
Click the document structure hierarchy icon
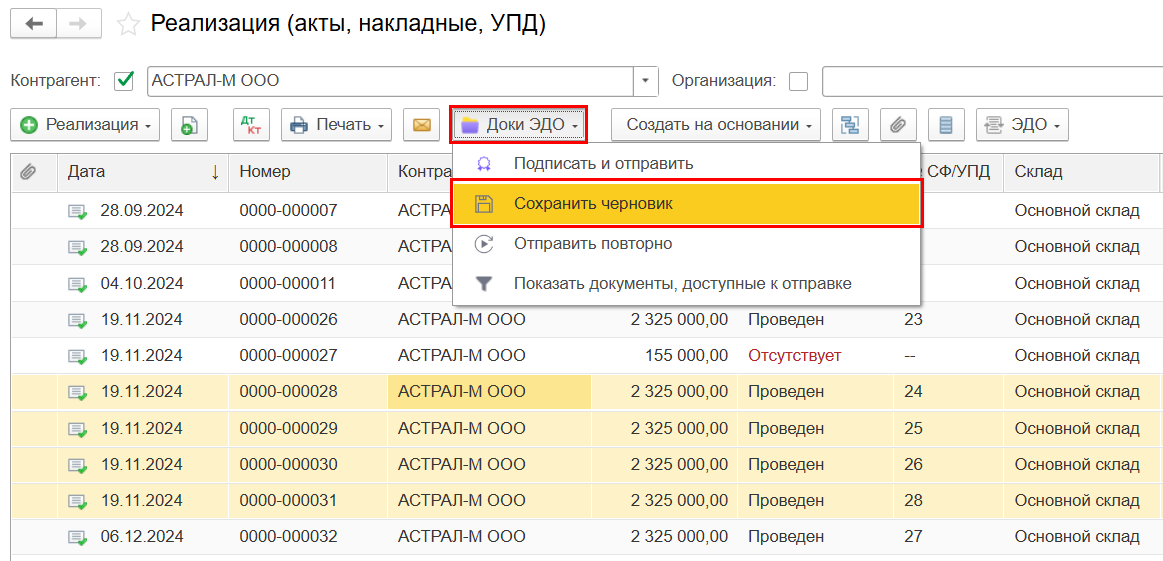pyautogui.click(x=850, y=125)
